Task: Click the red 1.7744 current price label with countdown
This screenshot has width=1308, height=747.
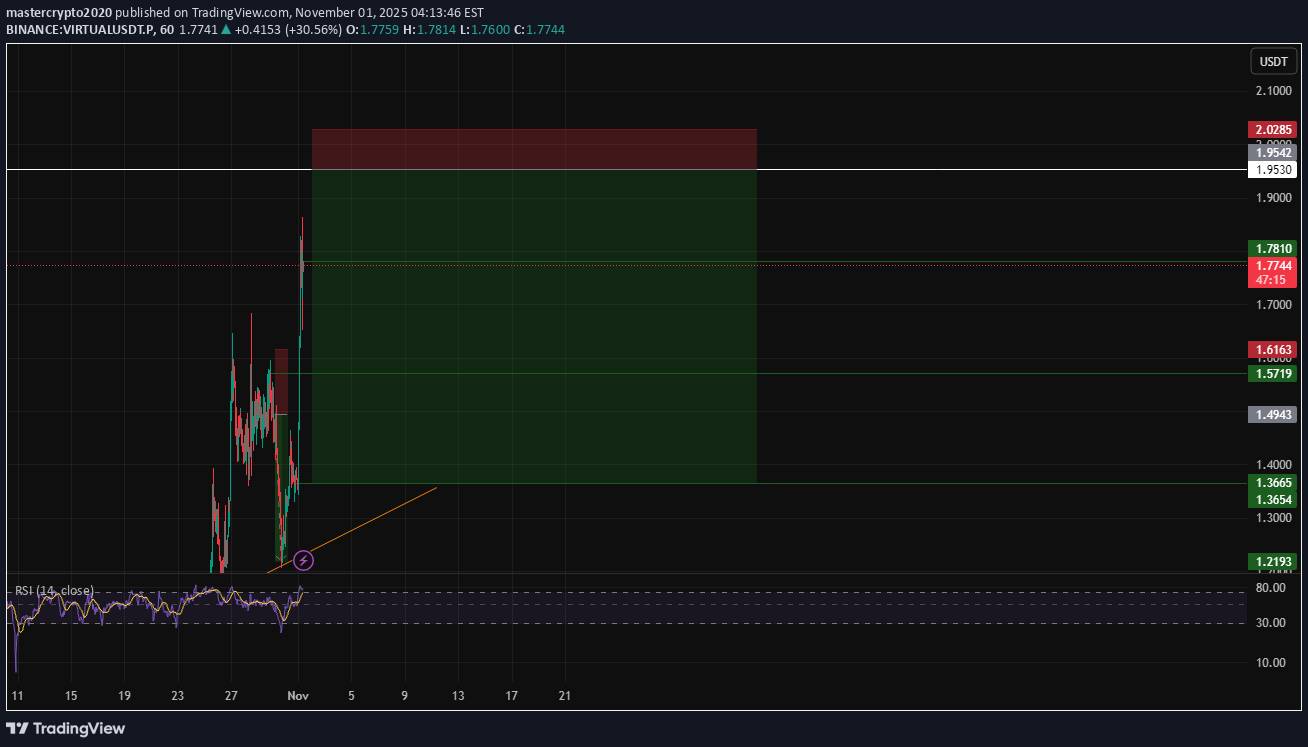Action: pyautogui.click(x=1271, y=273)
